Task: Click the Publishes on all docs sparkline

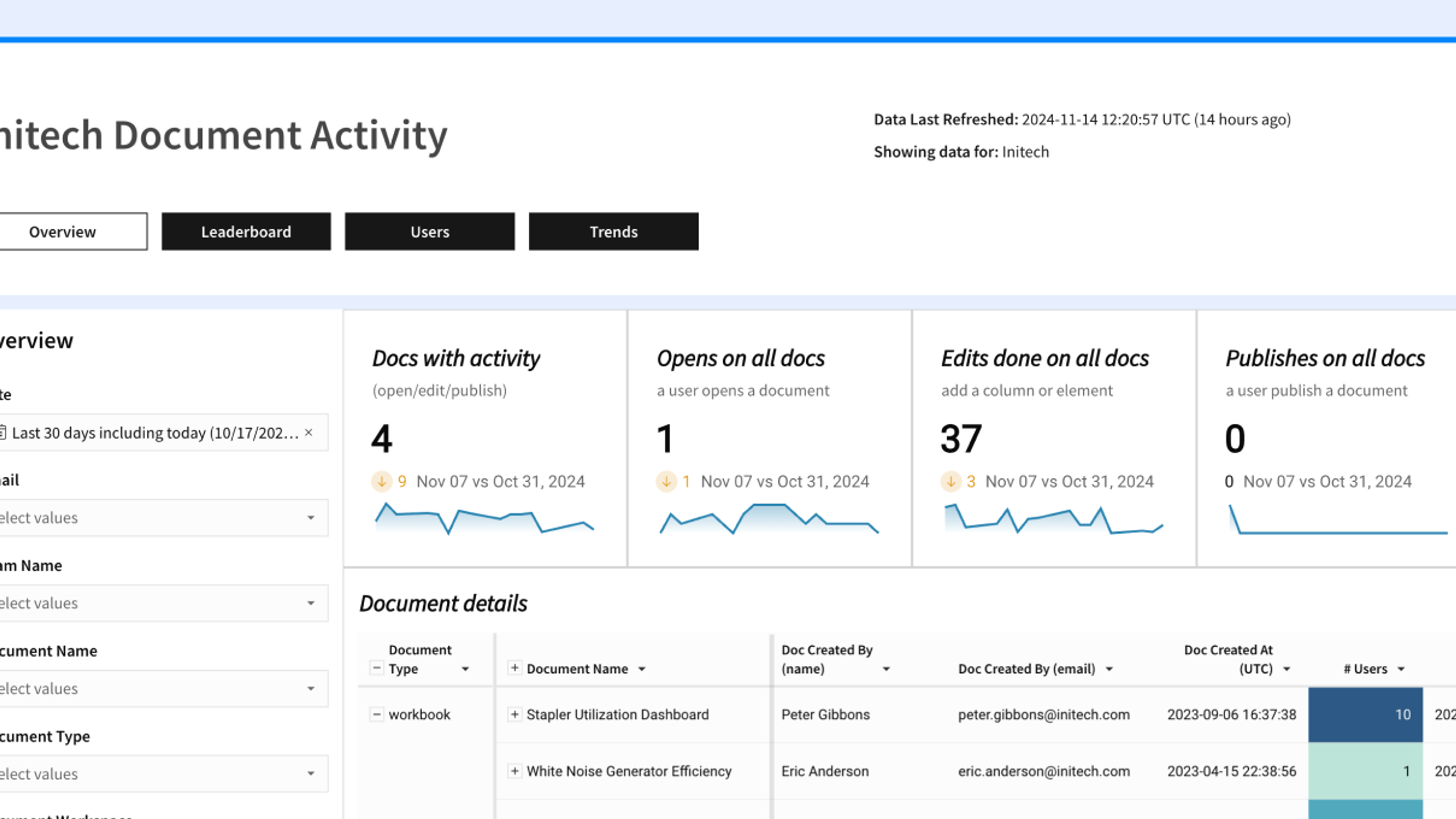Action: coord(1338,519)
